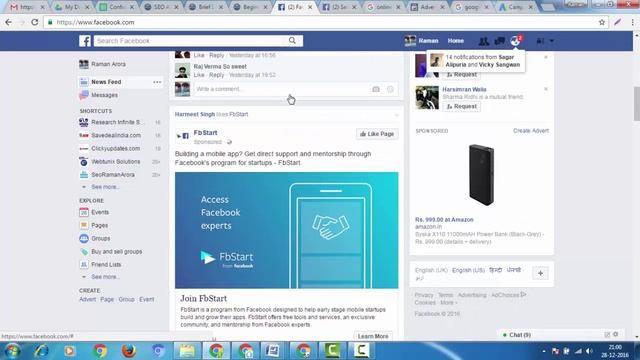This screenshot has height=360, width=640.
Task: Switch language to English (US)
Action: (468, 270)
